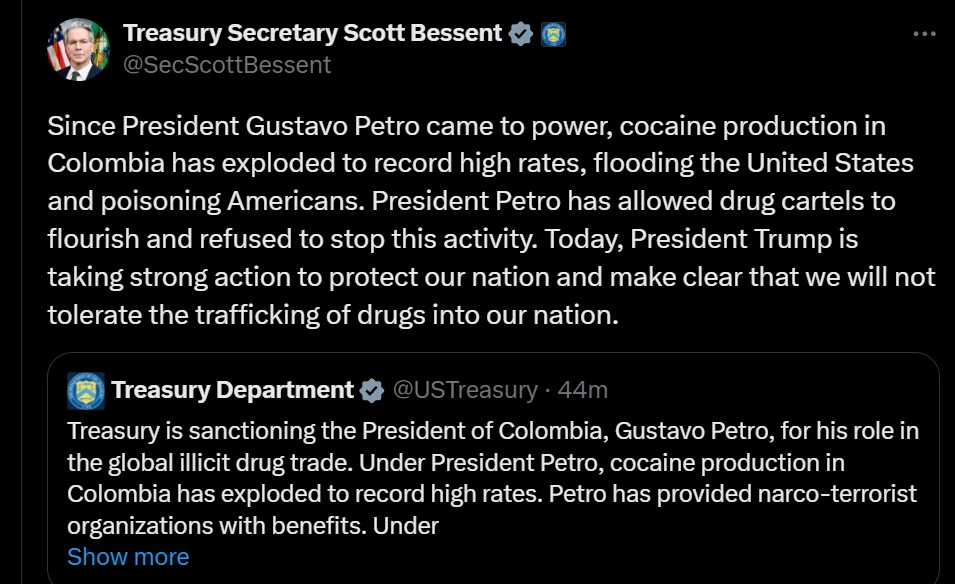Click the name Treasury Secretary Scott Bessent
Viewport: 955px width, 584px height.
312,33
